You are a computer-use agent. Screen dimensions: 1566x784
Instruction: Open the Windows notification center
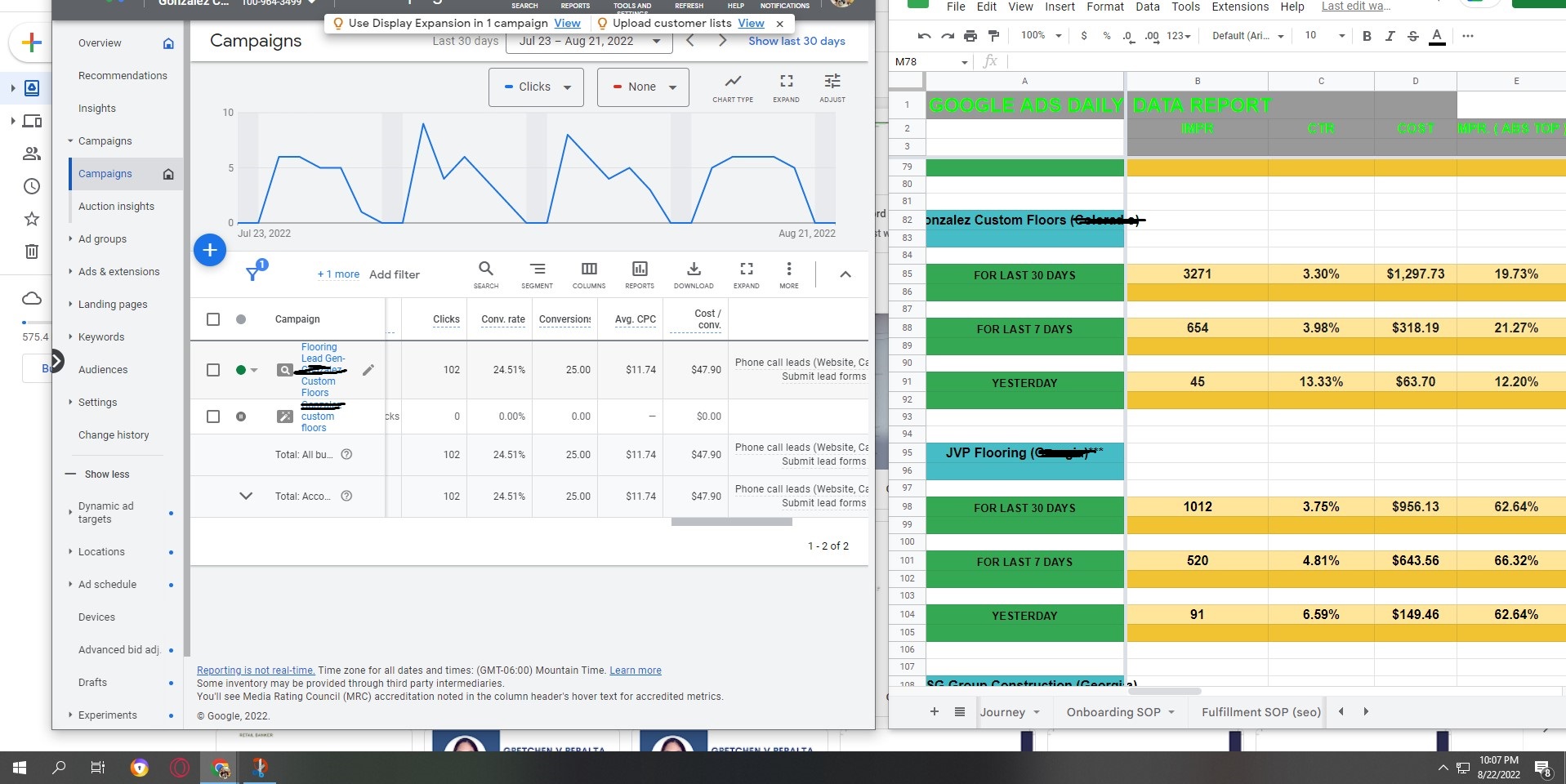coord(1542,768)
